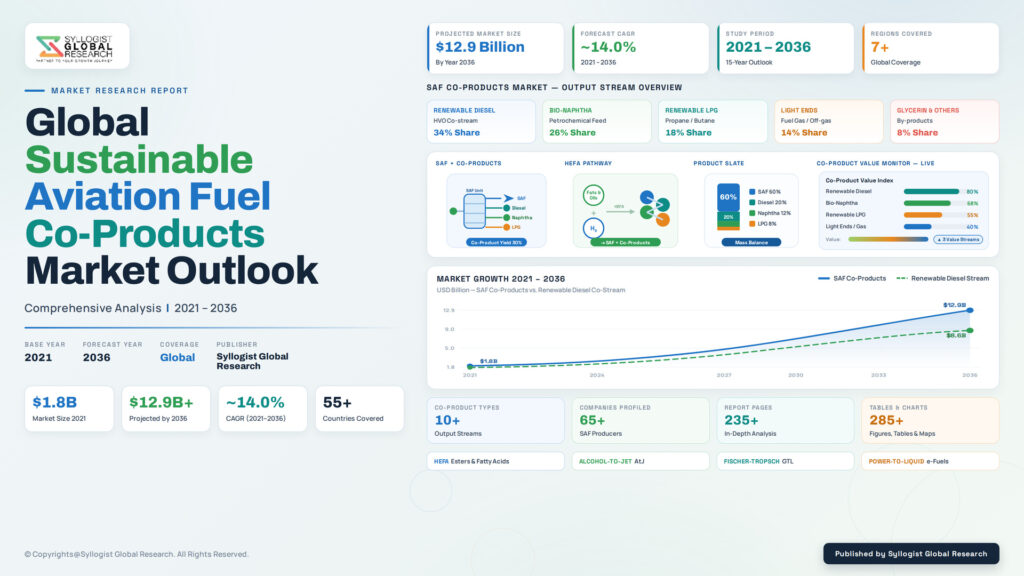Open the Renewable LPG 18% Share card
The height and width of the screenshot is (576, 1024).
pyautogui.click(x=712, y=121)
